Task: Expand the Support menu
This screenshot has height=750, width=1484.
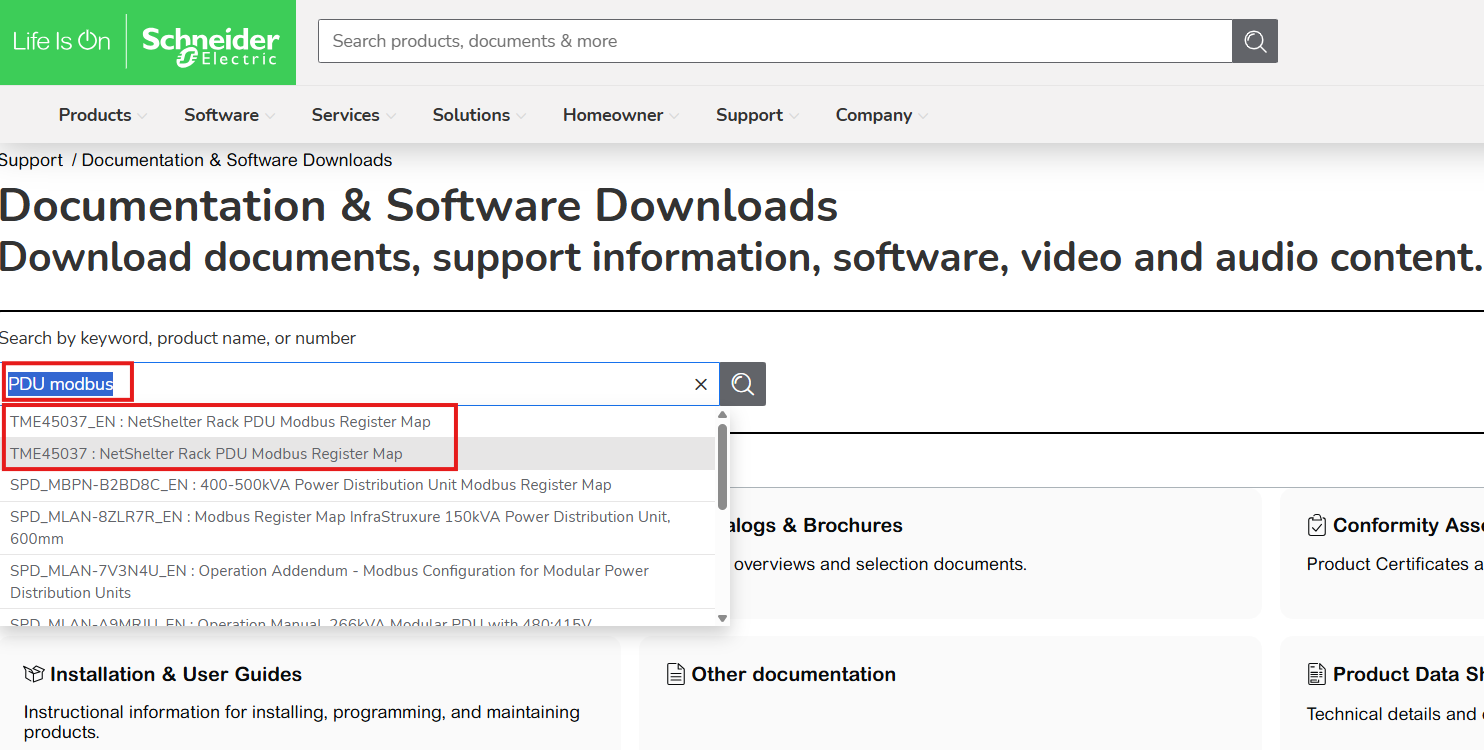Action: (x=757, y=115)
